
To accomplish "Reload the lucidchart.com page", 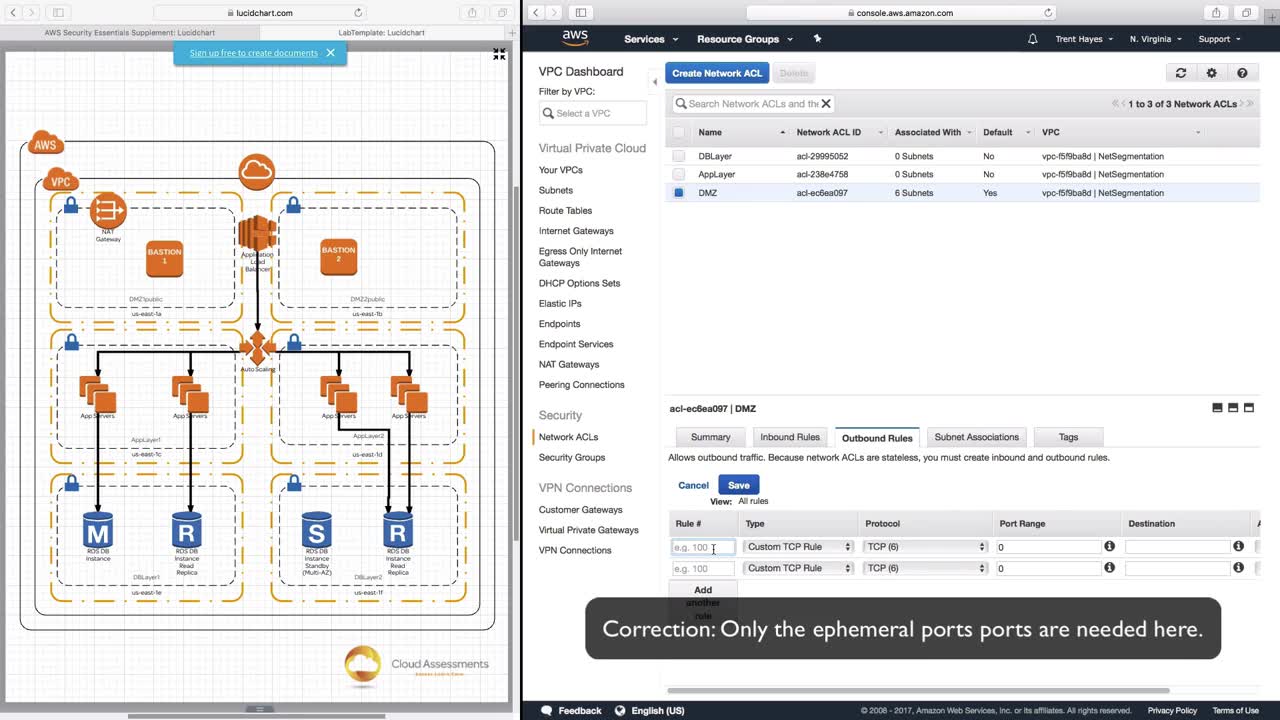I will point(358,13).
